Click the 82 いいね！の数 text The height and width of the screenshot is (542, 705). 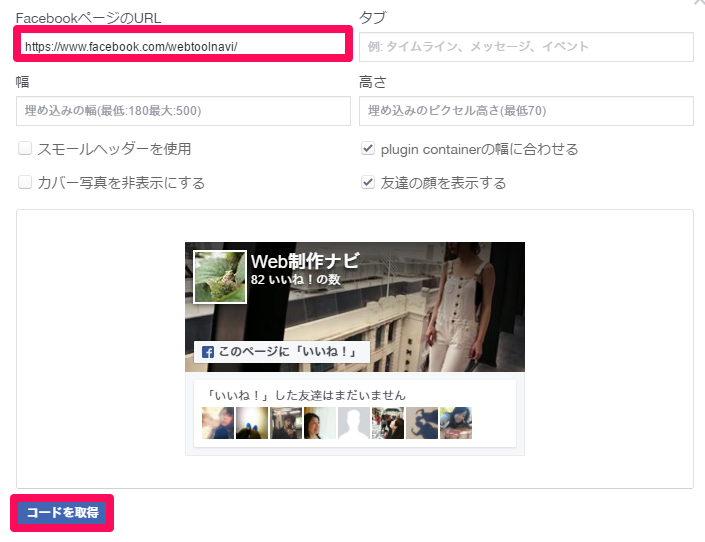295,280
